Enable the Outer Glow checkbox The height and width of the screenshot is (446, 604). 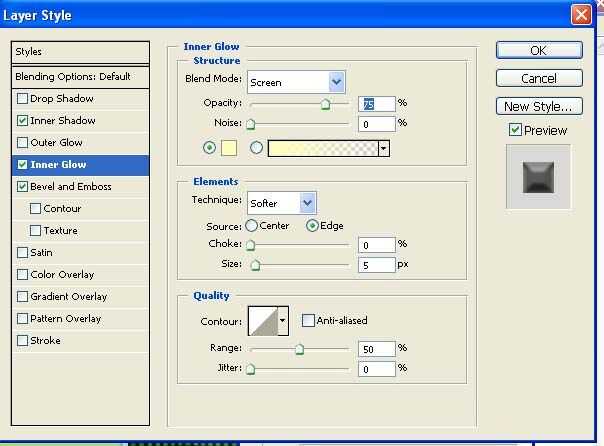[x=23, y=143]
